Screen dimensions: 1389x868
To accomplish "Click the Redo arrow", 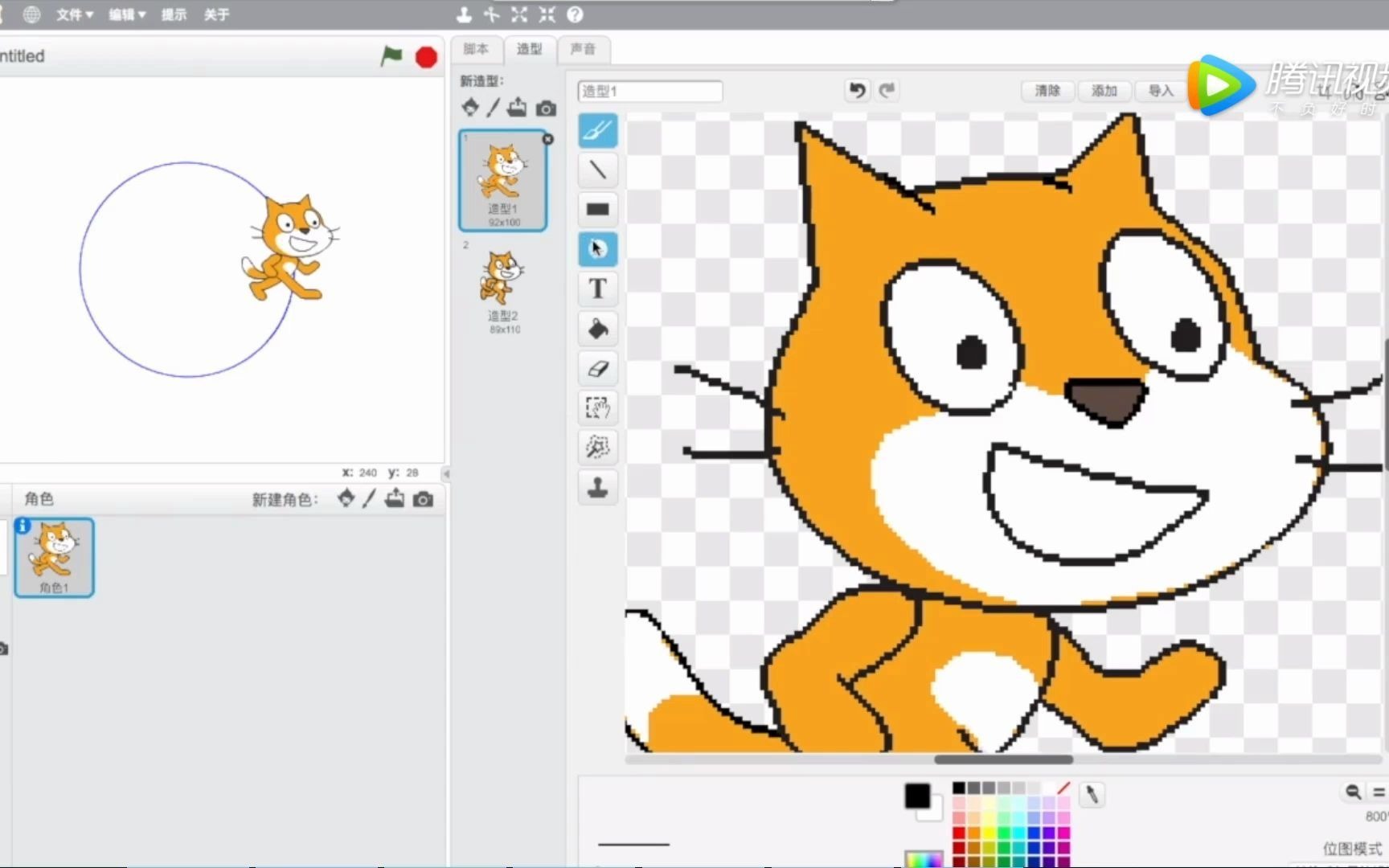I will pos(887,90).
